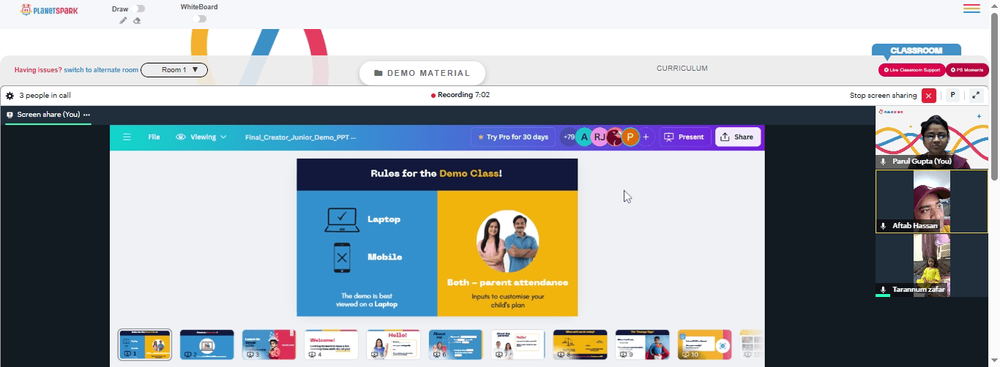Click Parul Gupta's microphone icon
This screenshot has height=367, width=1000.
883,162
